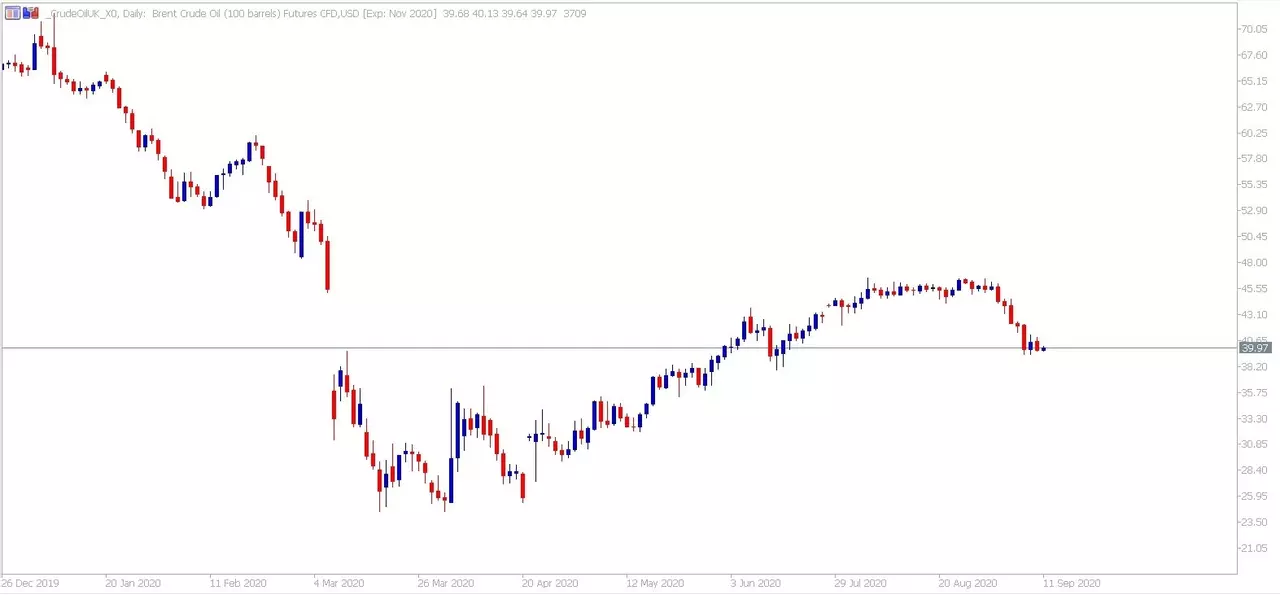Click the 39.97 current price tag
1280x595 pixels.
(1255, 348)
